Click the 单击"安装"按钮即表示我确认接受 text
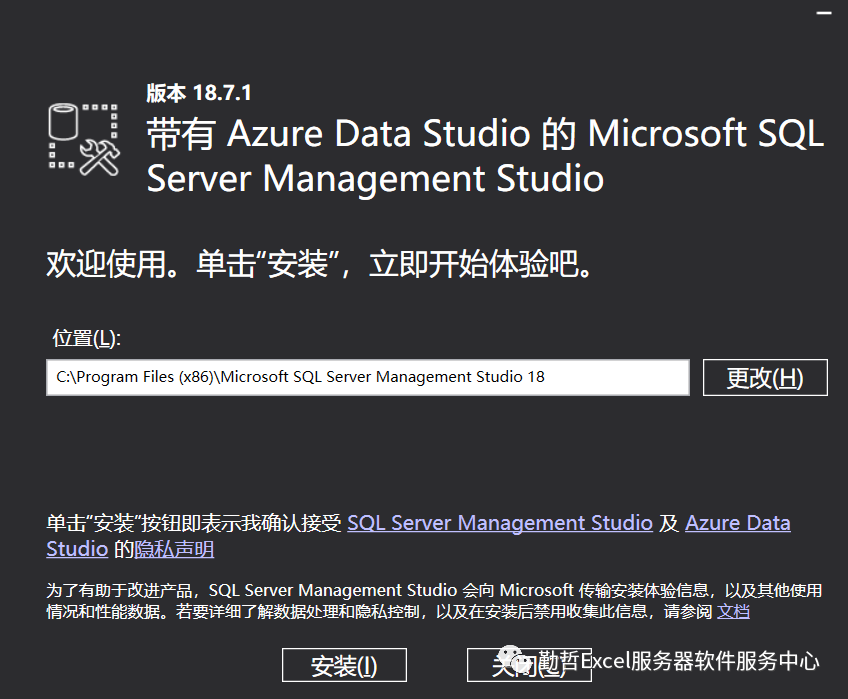The image size is (848, 699). (x=194, y=523)
